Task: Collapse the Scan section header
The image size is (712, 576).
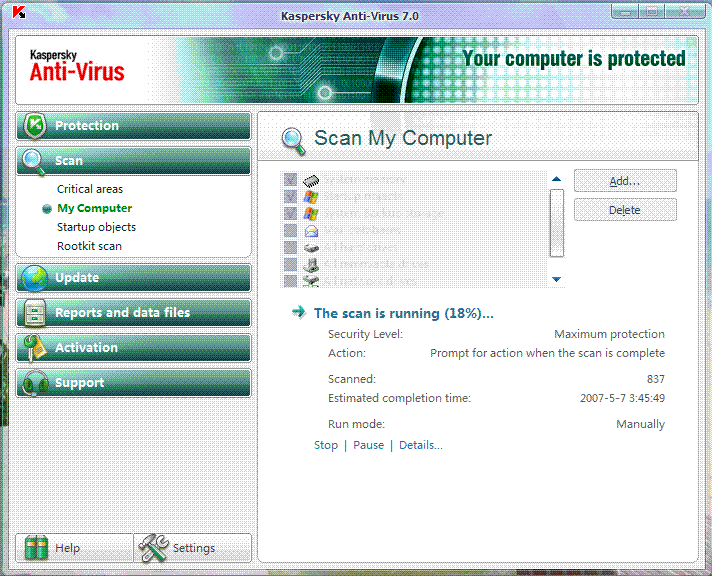Action: point(134,161)
